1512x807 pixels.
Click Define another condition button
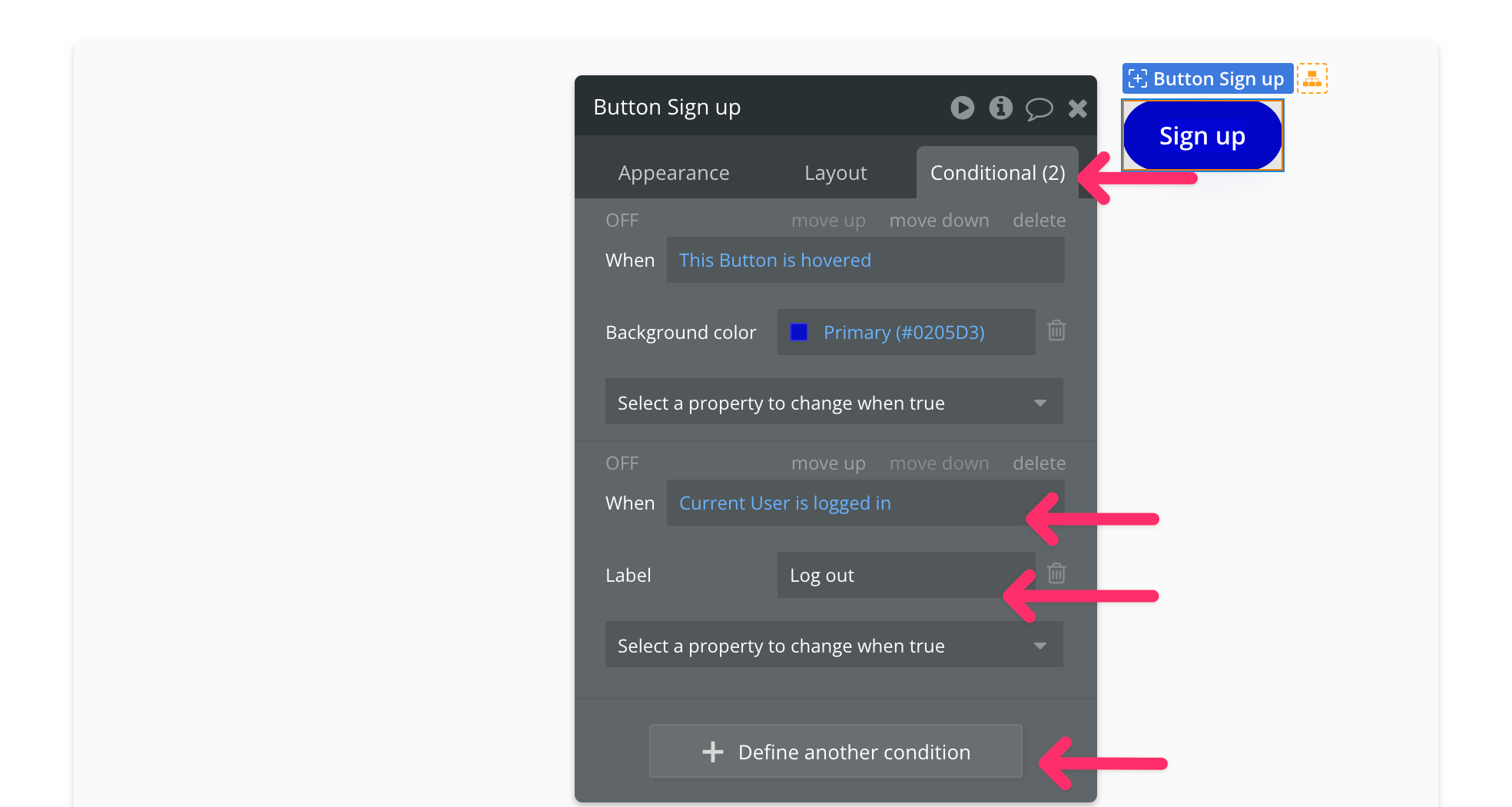click(x=835, y=752)
